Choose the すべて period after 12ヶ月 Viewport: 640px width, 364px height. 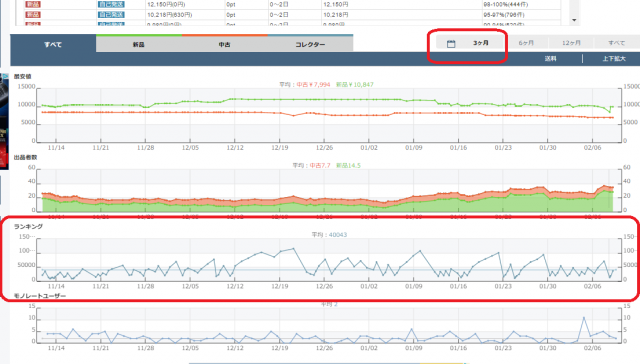616,43
